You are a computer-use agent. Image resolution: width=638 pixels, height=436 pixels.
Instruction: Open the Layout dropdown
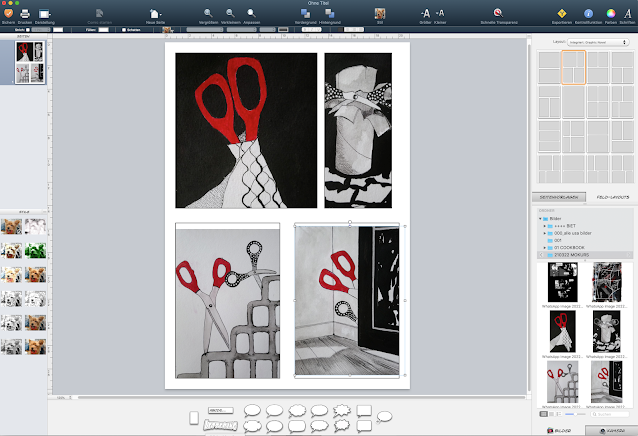(x=598, y=42)
